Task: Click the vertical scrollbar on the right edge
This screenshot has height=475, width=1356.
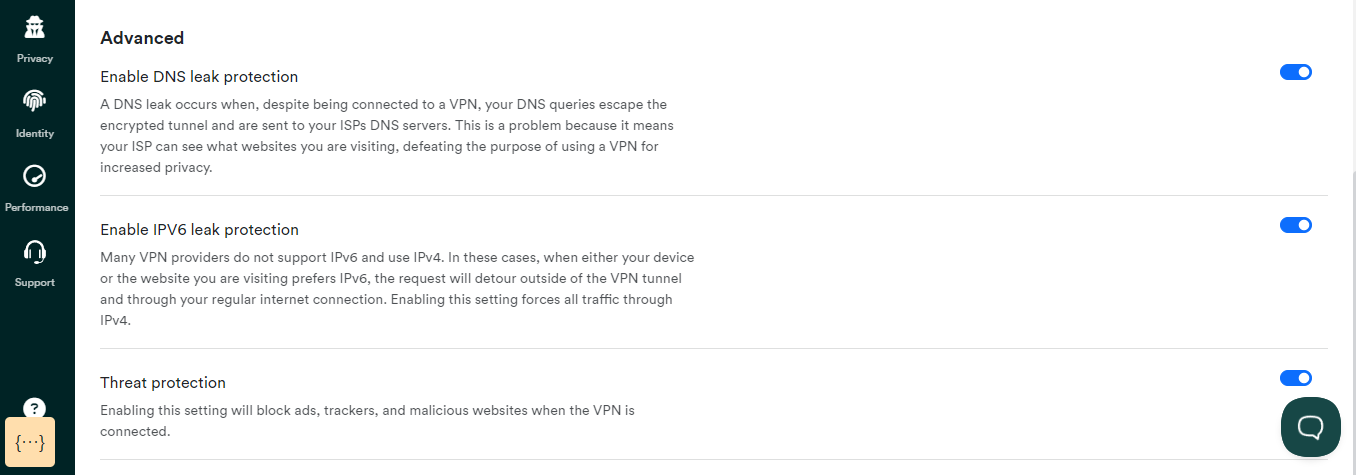Action: 1350,300
